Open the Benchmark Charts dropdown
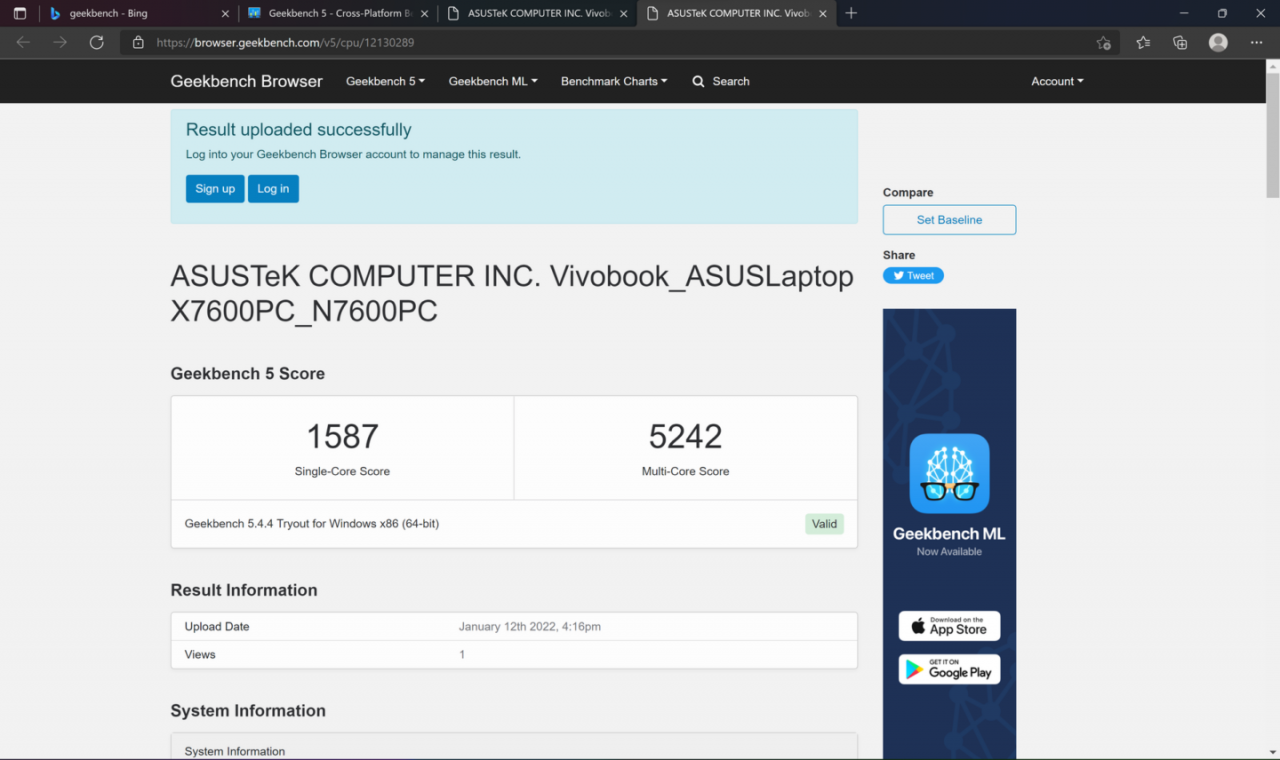This screenshot has width=1280, height=760. point(614,81)
